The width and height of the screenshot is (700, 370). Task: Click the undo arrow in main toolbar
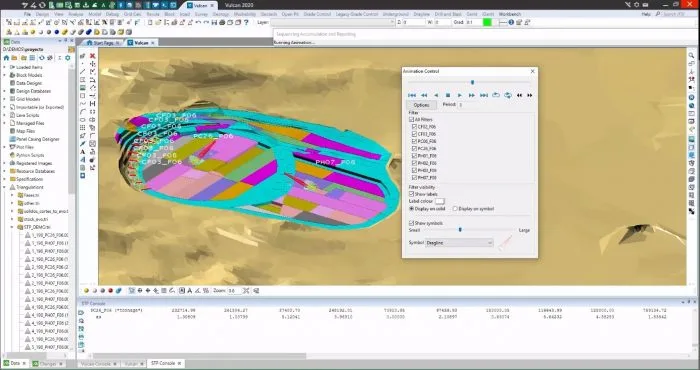[x=198, y=22]
